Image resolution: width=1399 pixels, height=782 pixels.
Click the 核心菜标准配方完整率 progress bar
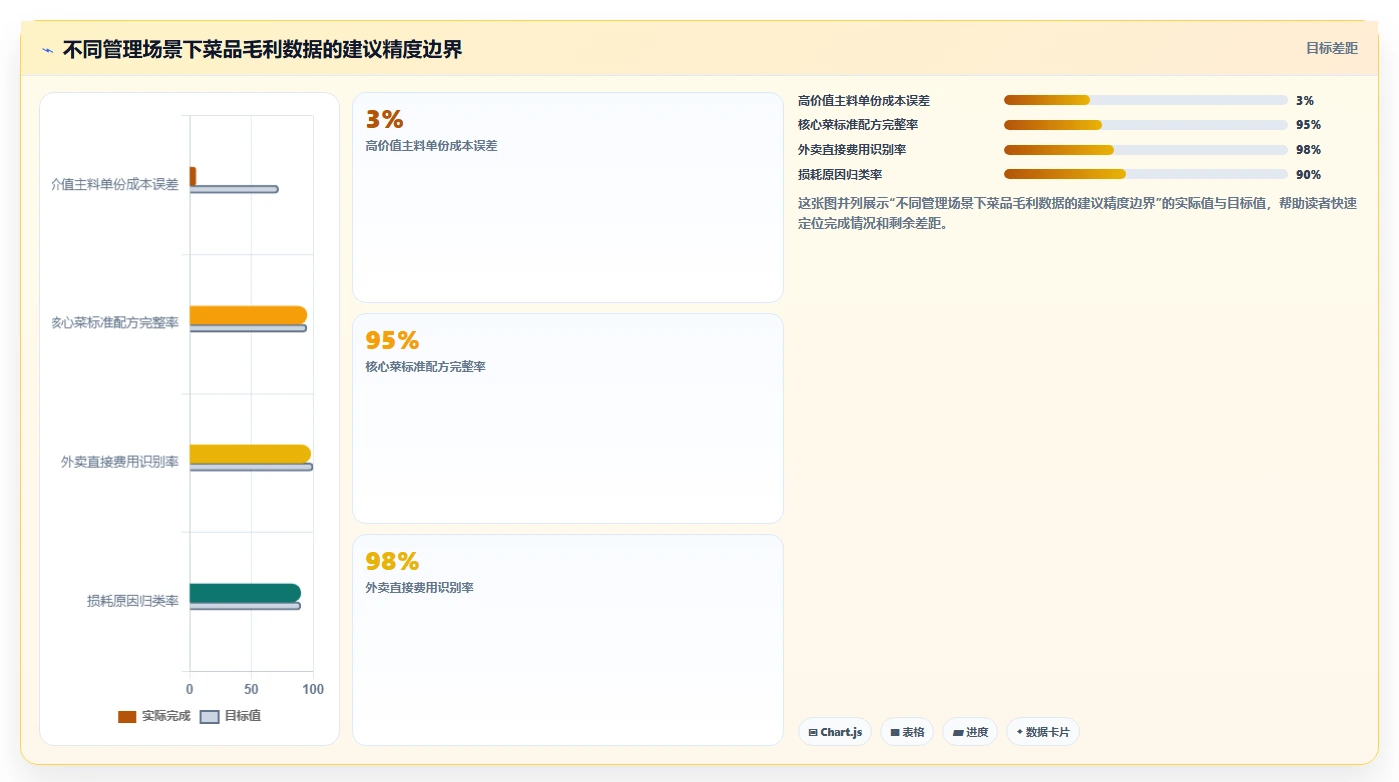point(1146,125)
